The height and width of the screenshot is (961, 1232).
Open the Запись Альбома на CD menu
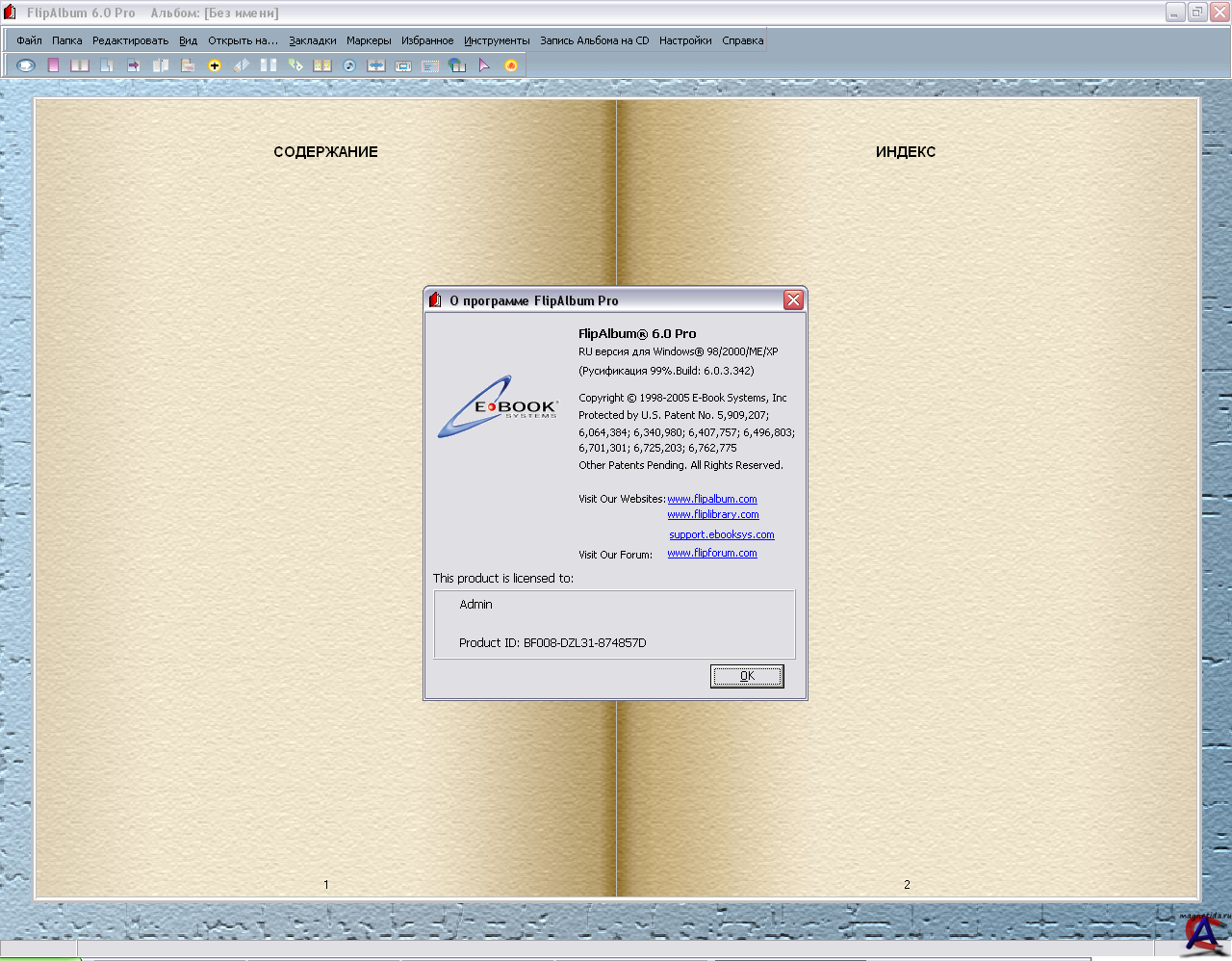tap(594, 40)
